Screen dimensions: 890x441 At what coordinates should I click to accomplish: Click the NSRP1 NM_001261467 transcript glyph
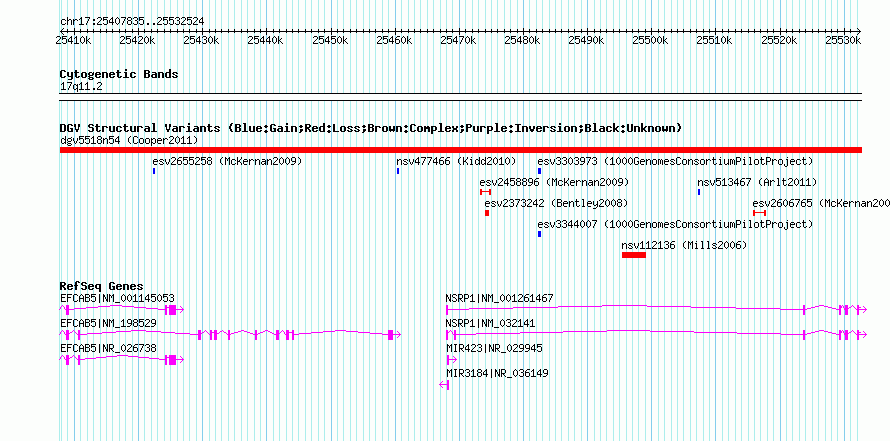coord(656,309)
